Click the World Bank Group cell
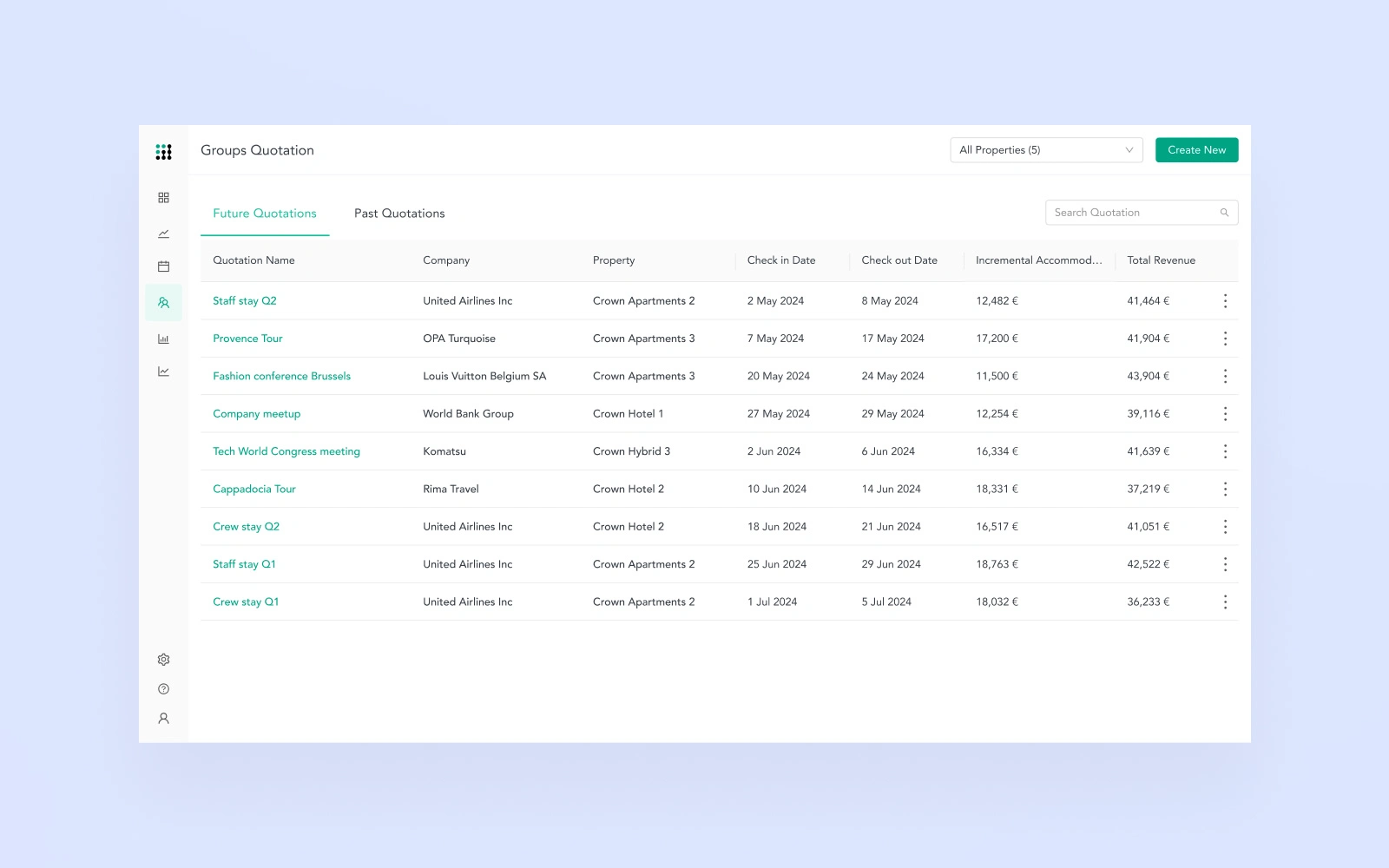The height and width of the screenshot is (868, 1389). (468, 414)
